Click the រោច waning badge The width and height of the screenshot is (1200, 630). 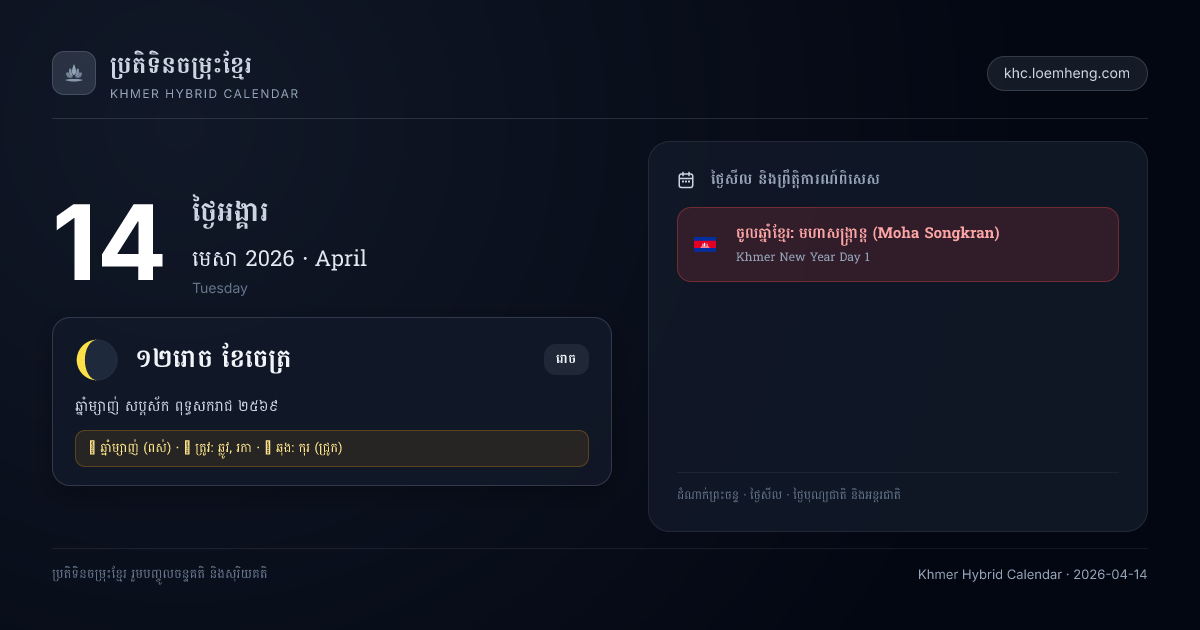[x=566, y=359]
